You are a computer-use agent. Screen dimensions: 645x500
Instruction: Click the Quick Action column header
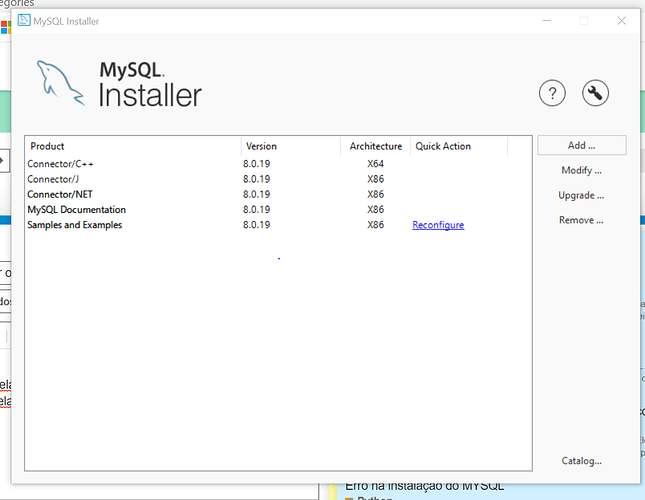point(459,146)
